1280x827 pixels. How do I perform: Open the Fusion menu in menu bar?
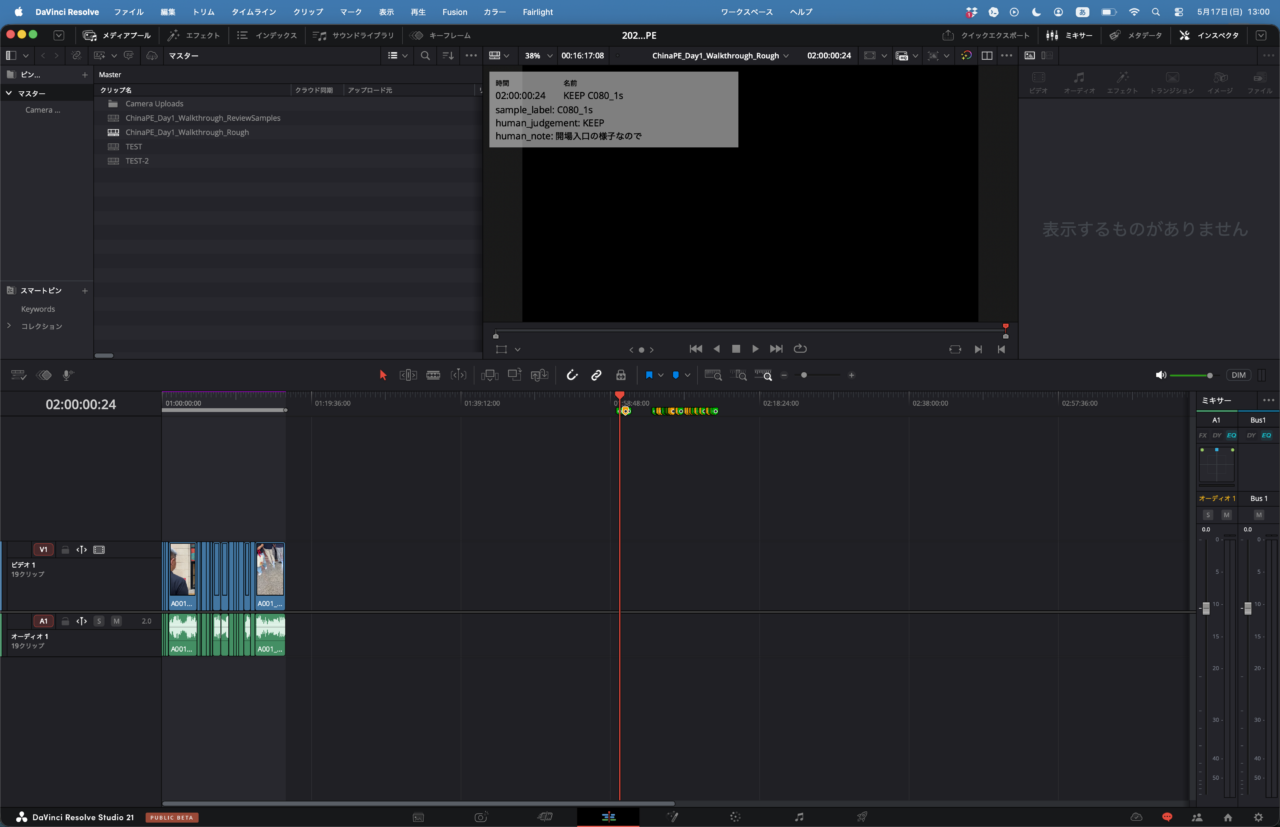(454, 11)
